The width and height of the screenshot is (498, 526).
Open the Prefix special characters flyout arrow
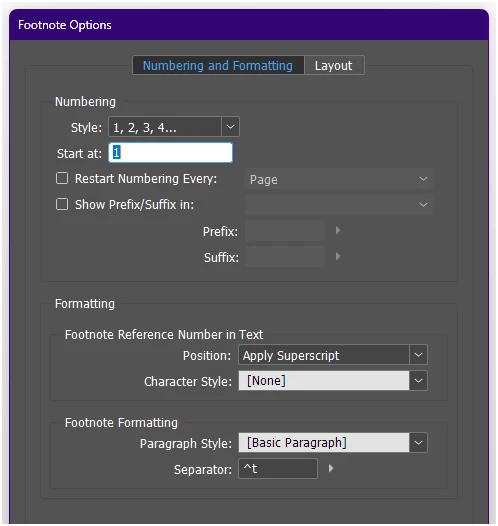(x=337, y=230)
